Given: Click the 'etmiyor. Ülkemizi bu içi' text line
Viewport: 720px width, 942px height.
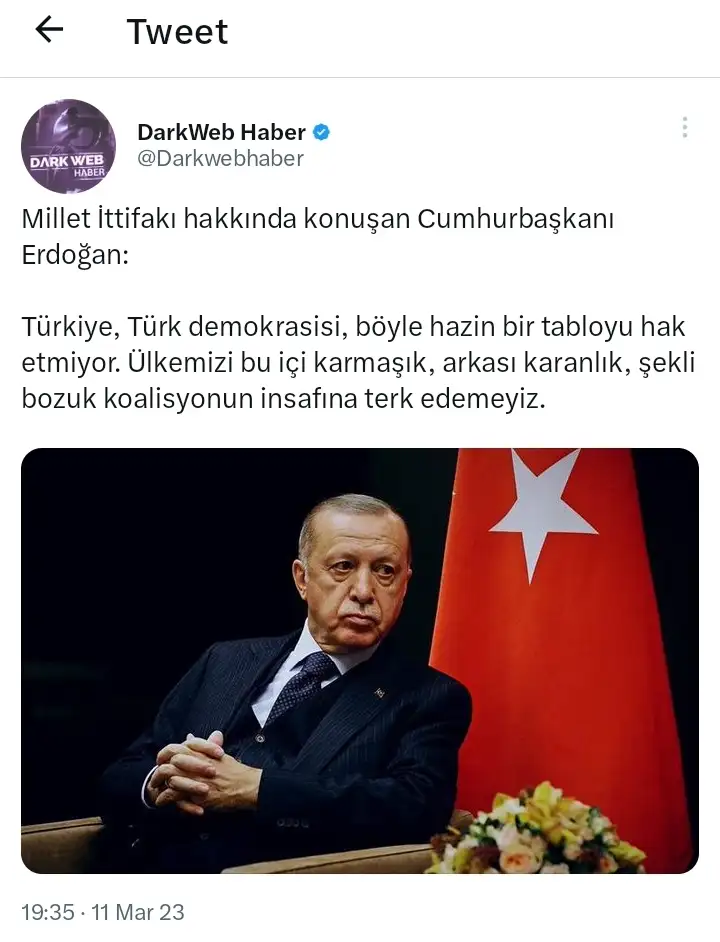Looking at the screenshot, I should pyautogui.click(x=358, y=363).
